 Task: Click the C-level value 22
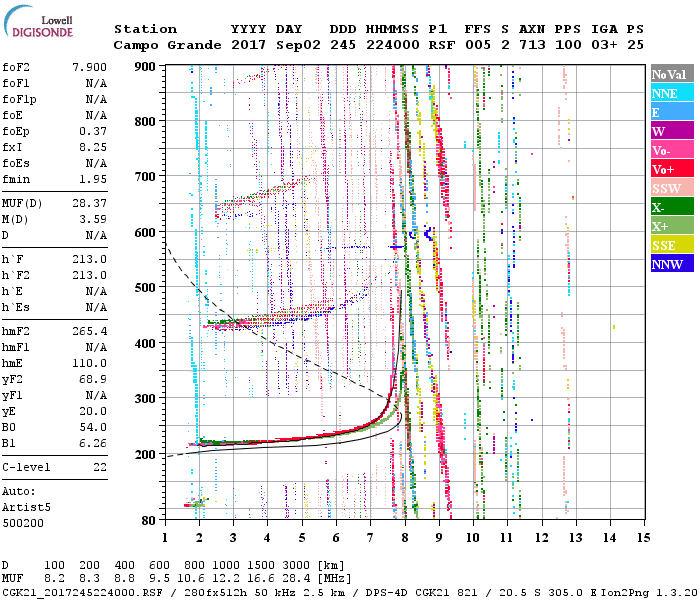click(x=99, y=466)
